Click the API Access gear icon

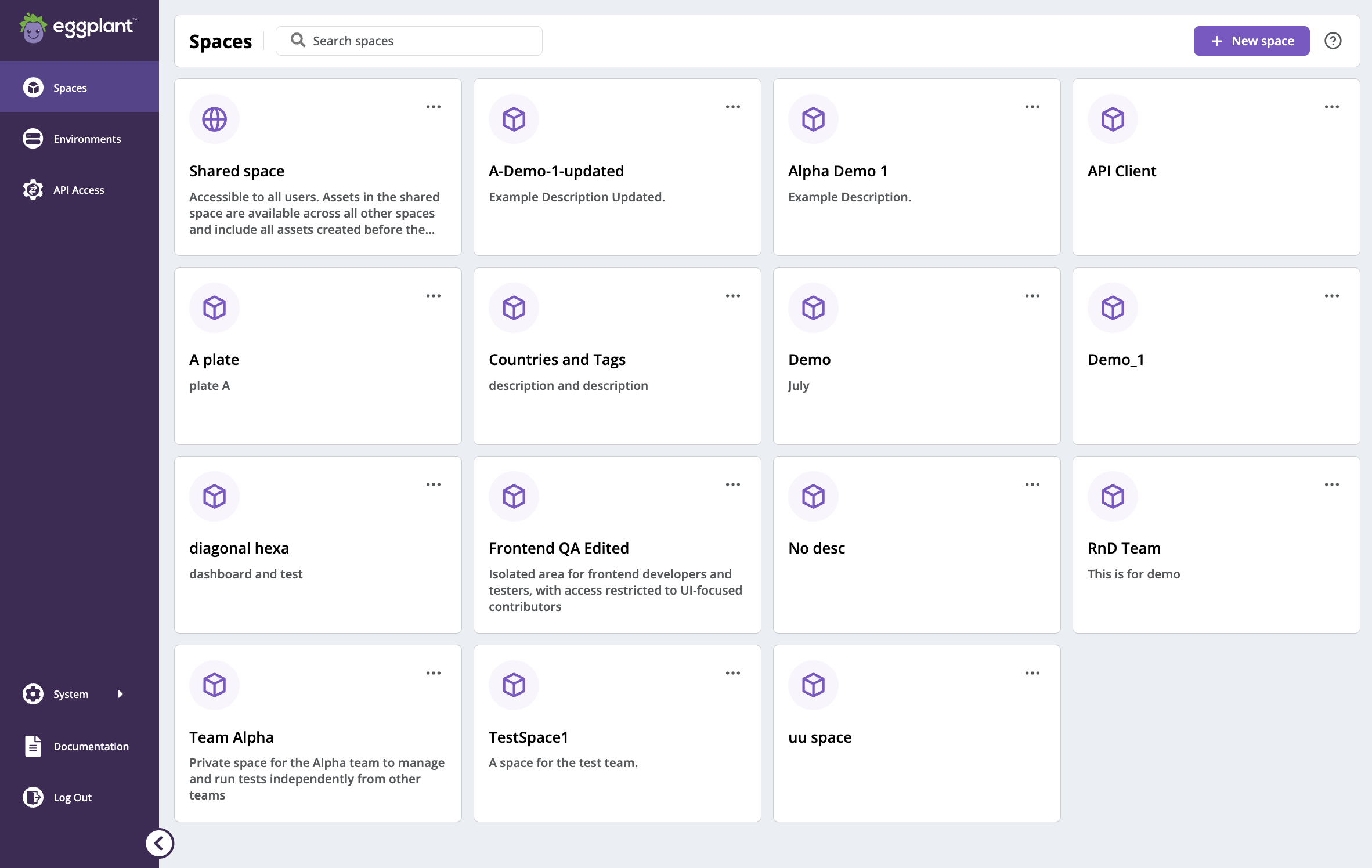point(33,189)
